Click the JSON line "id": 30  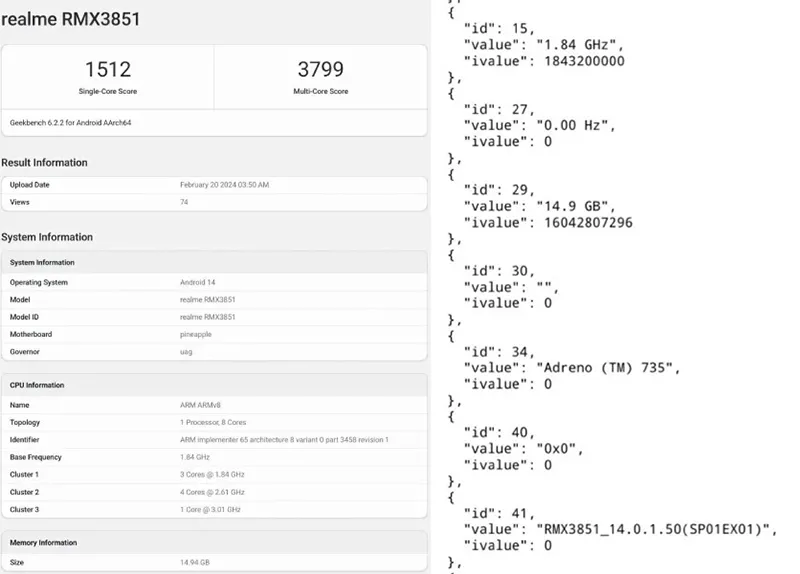[x=499, y=271]
